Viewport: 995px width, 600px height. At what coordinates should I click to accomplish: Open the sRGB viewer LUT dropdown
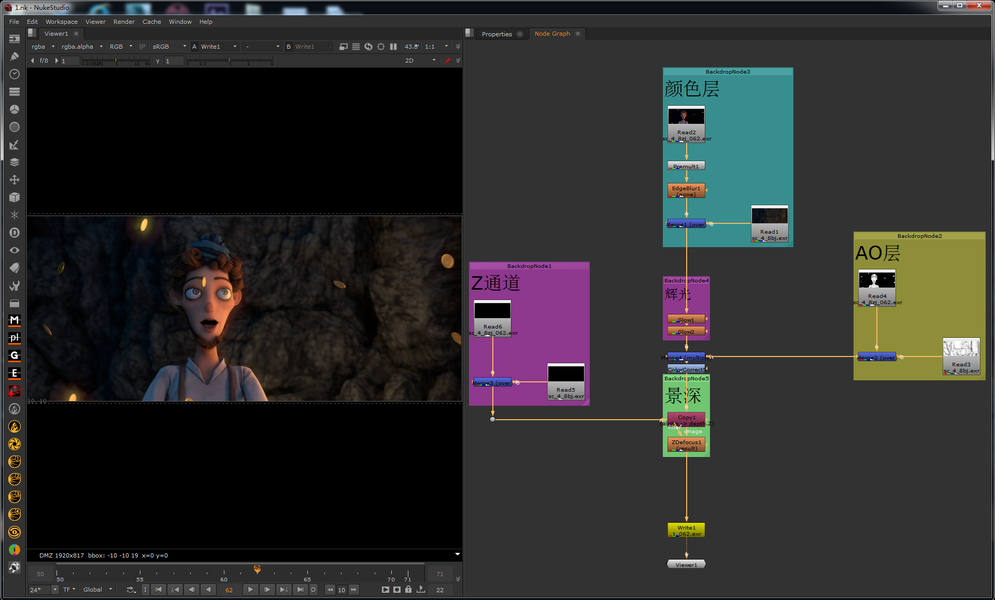coord(169,46)
